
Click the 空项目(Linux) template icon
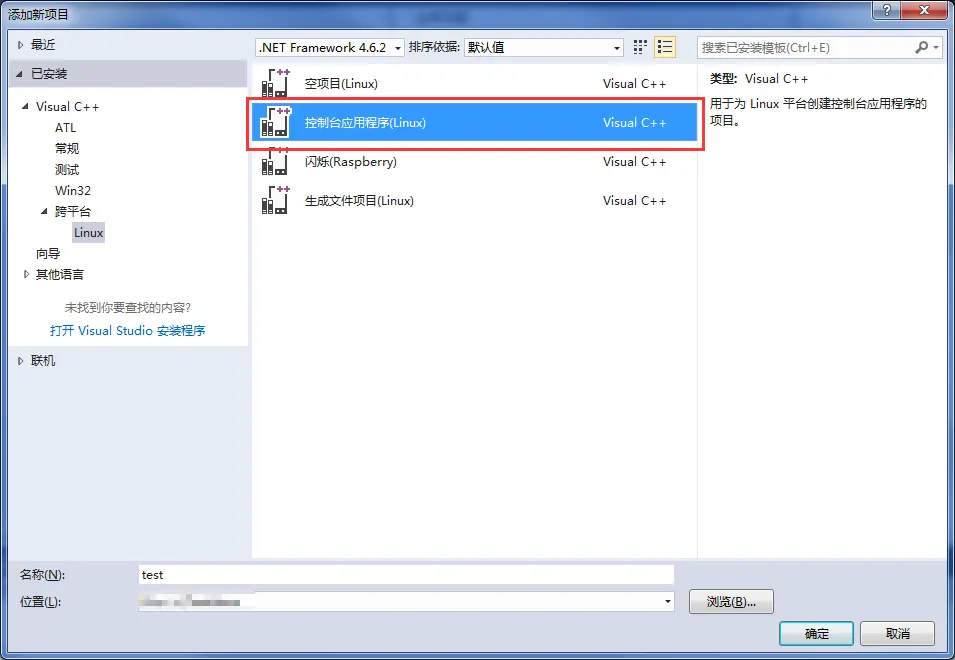click(x=275, y=83)
